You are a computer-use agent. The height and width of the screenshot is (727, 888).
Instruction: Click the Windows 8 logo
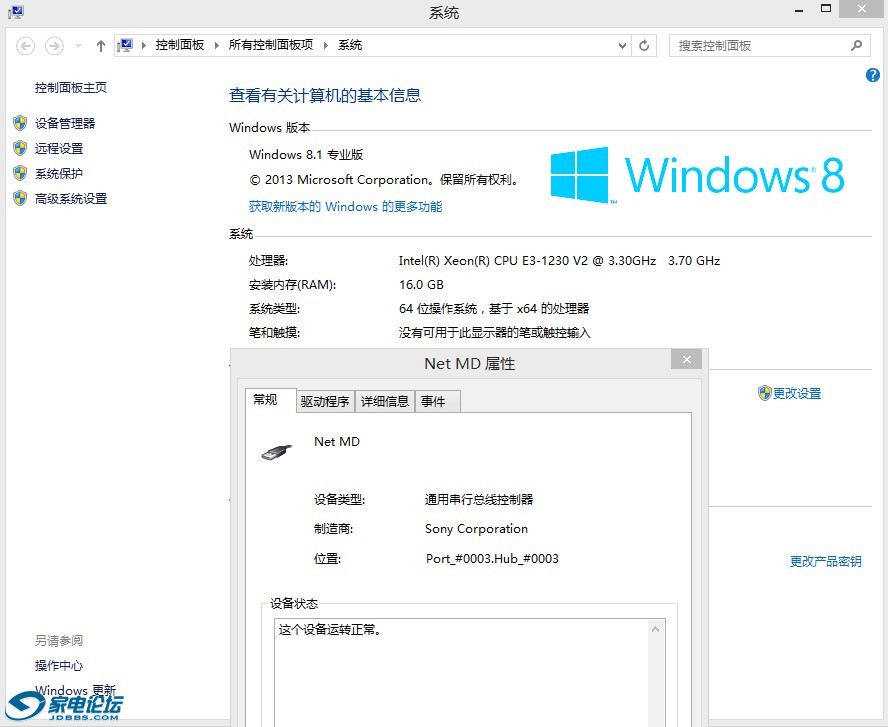pyautogui.click(x=697, y=175)
